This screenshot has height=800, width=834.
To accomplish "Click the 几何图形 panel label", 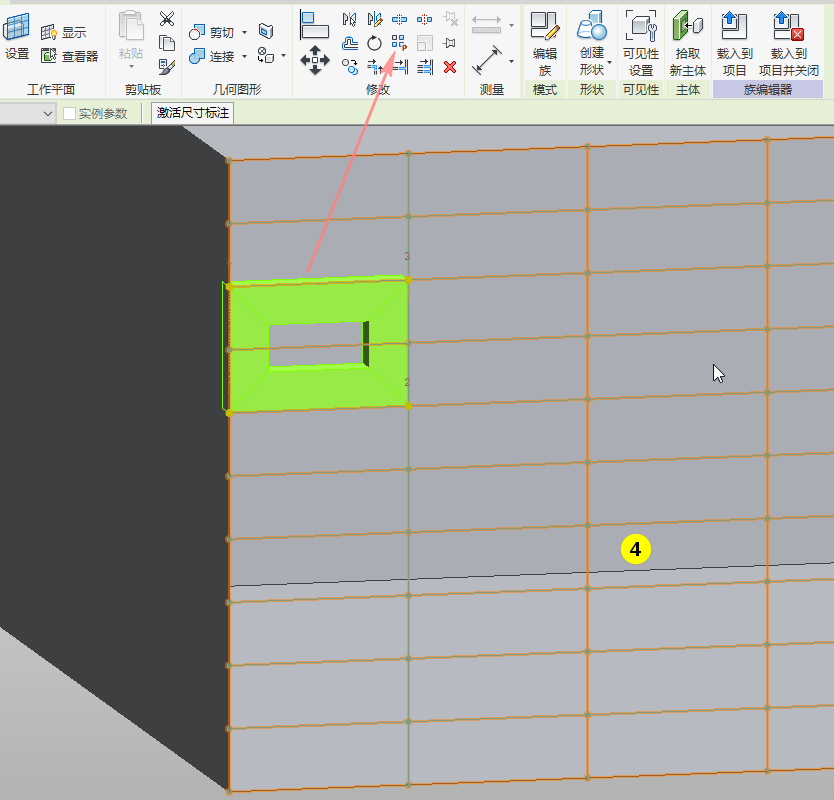I will coord(237,89).
